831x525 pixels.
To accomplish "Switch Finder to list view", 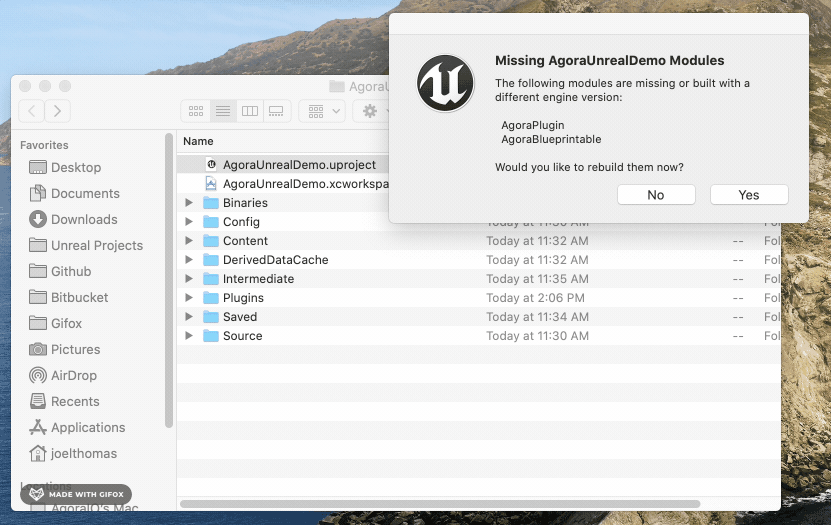I will point(223,111).
